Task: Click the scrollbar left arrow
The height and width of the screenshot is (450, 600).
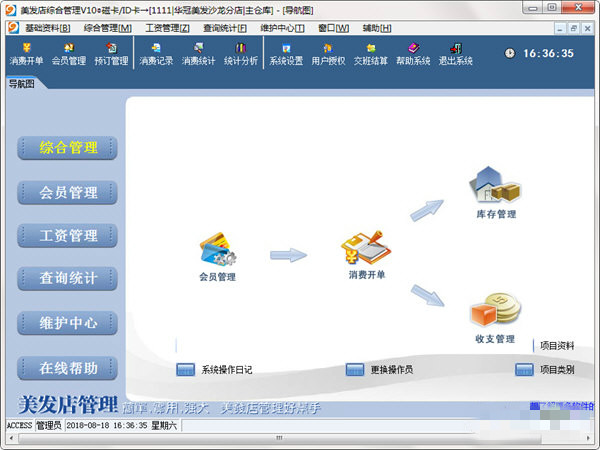Action: pos(11,437)
